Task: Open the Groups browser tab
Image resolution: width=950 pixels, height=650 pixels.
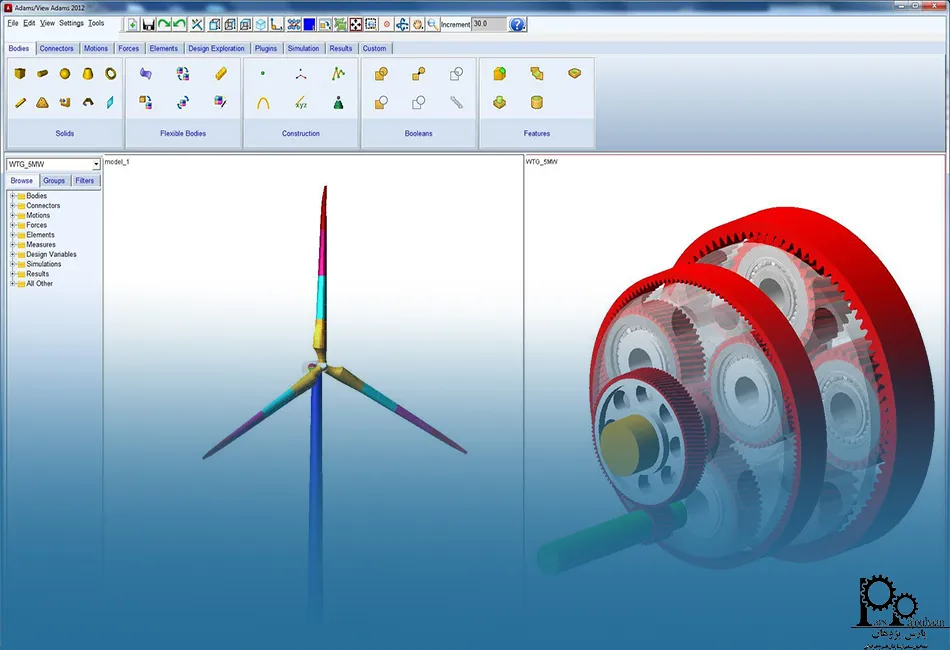Action: pyautogui.click(x=54, y=181)
